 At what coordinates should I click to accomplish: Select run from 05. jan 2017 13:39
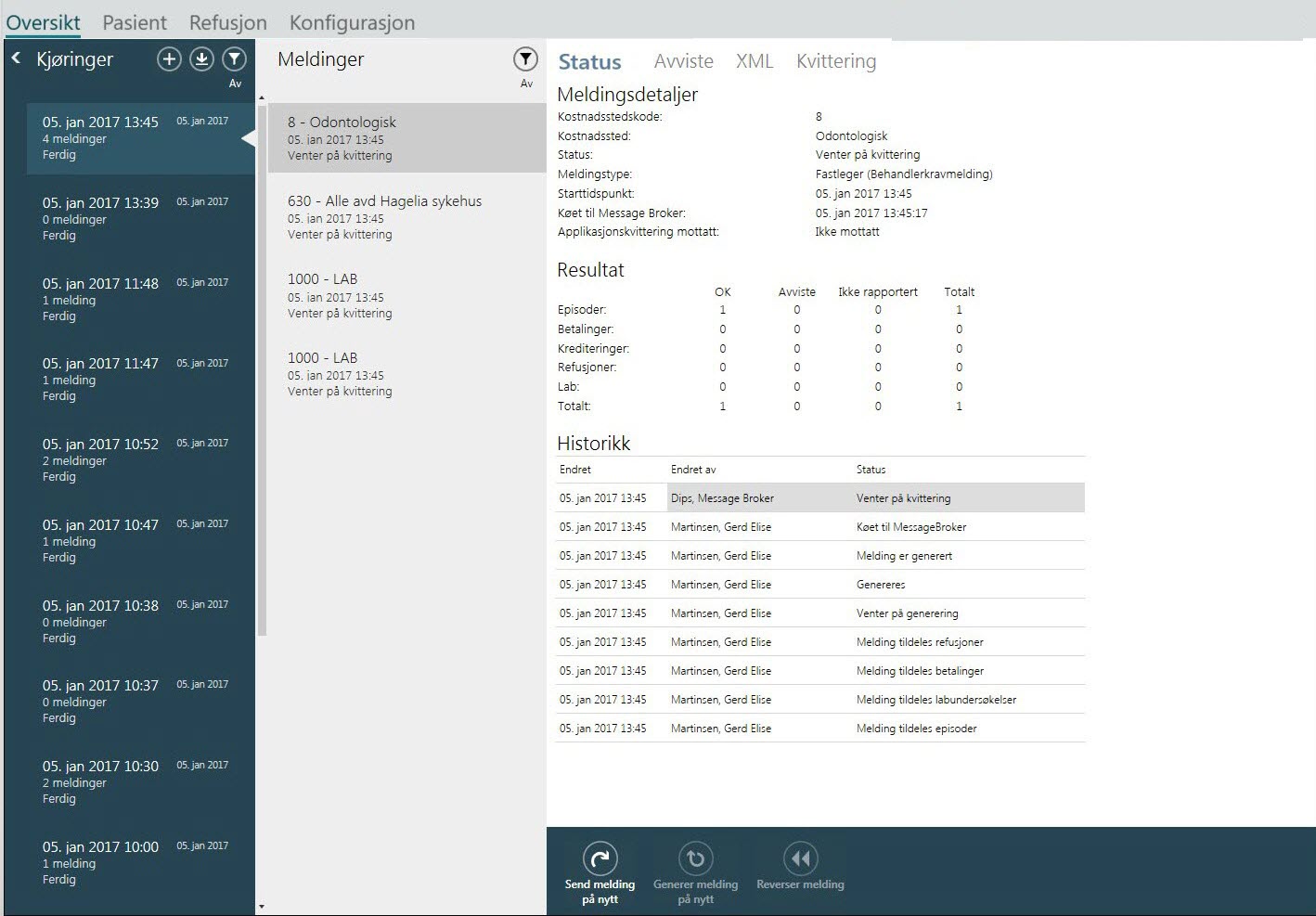pos(130,218)
